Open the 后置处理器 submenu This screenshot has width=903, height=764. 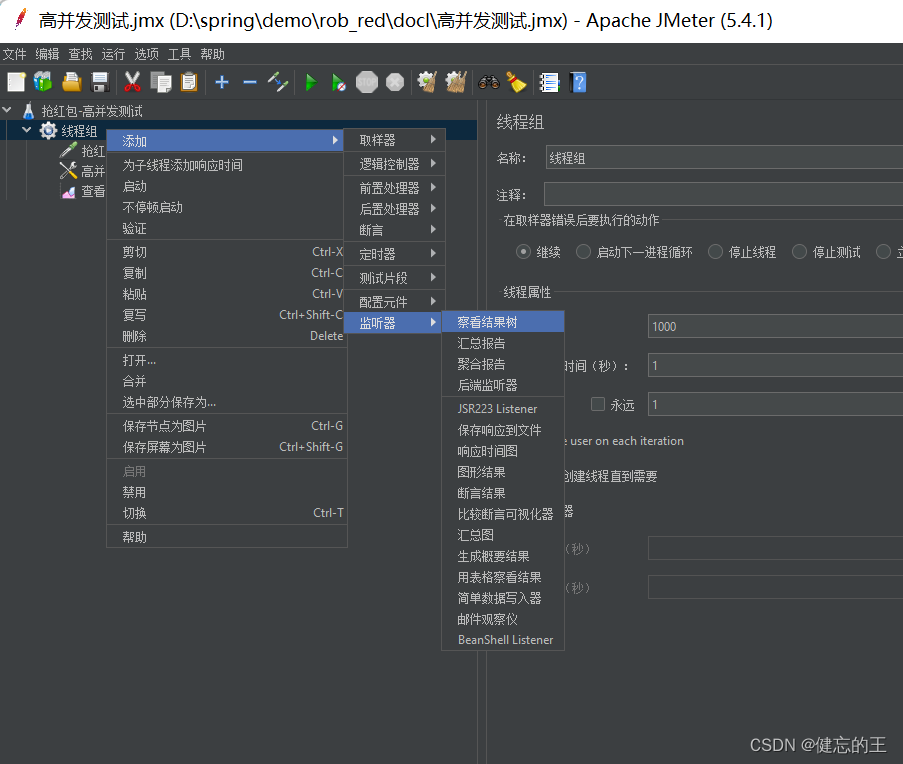[394, 208]
